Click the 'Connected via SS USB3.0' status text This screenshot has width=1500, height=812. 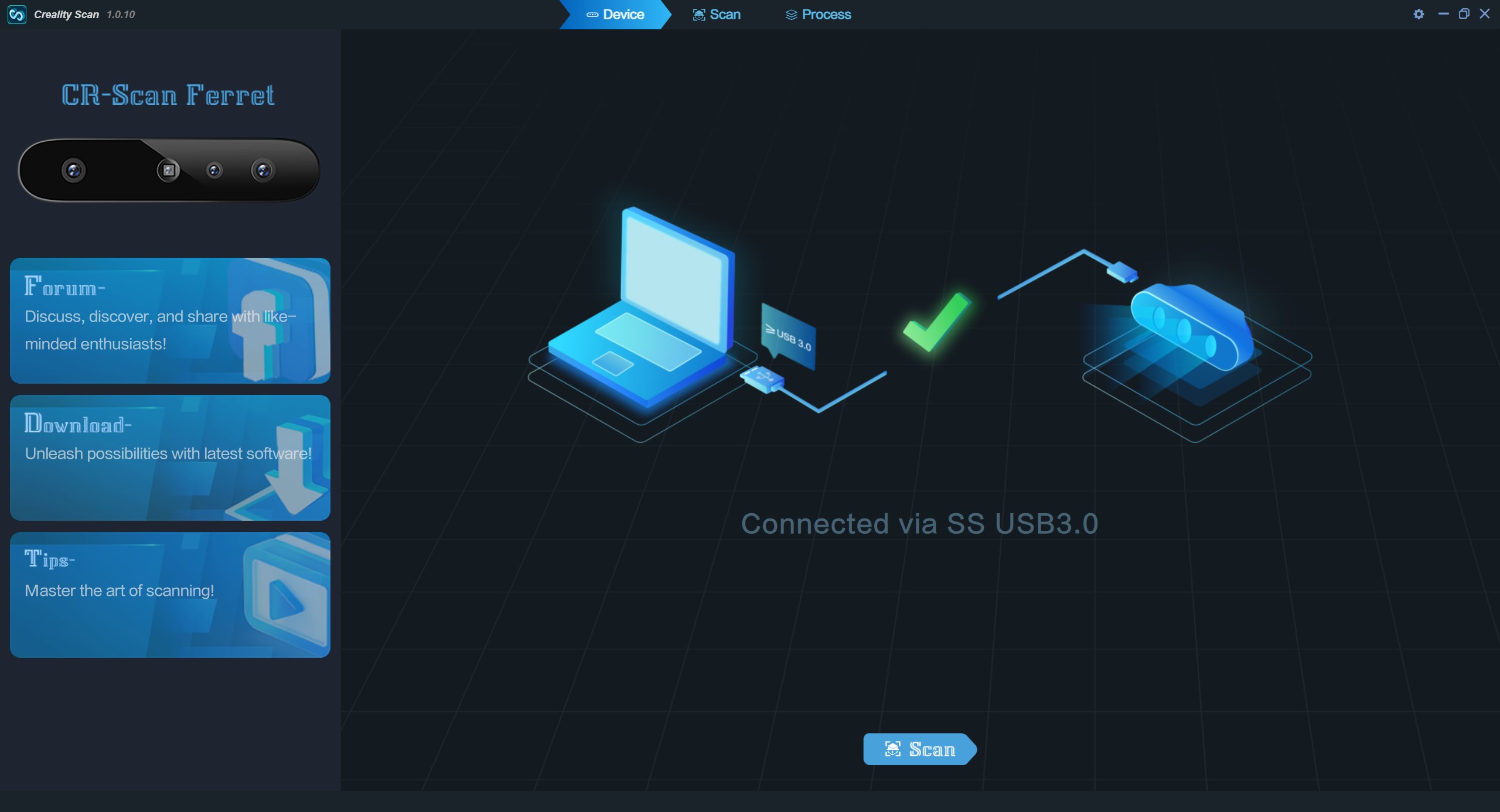pos(919,524)
